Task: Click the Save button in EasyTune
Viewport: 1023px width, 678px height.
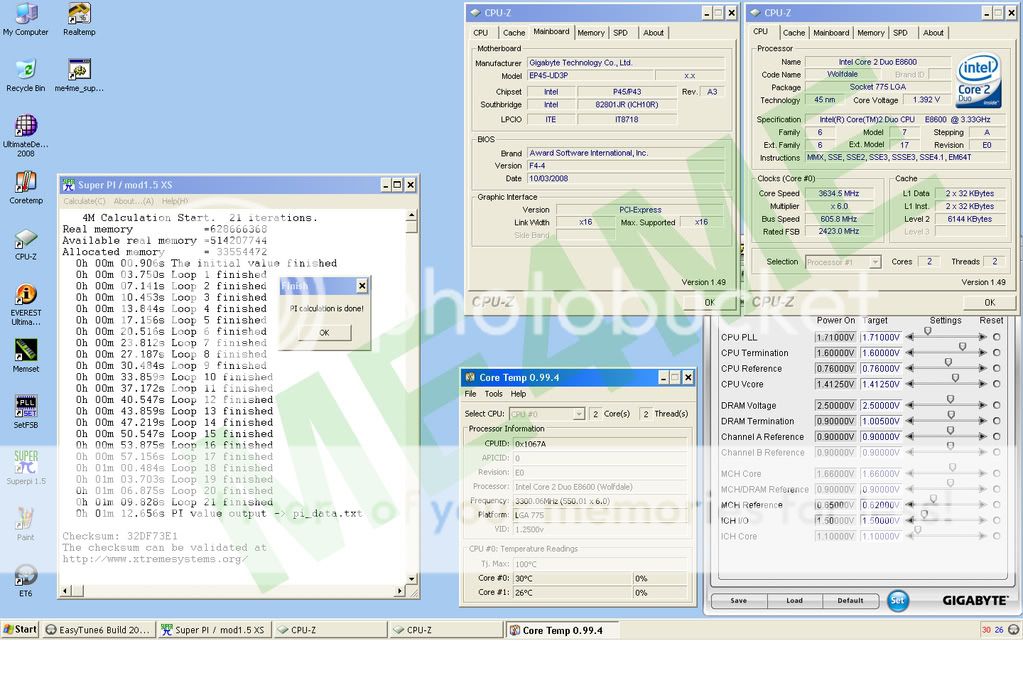Action: point(739,601)
